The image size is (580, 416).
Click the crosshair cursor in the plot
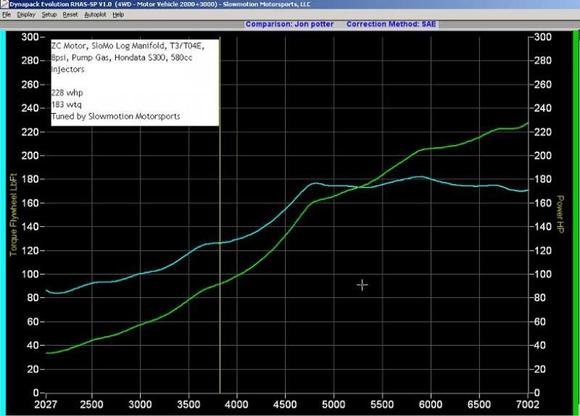click(x=362, y=285)
